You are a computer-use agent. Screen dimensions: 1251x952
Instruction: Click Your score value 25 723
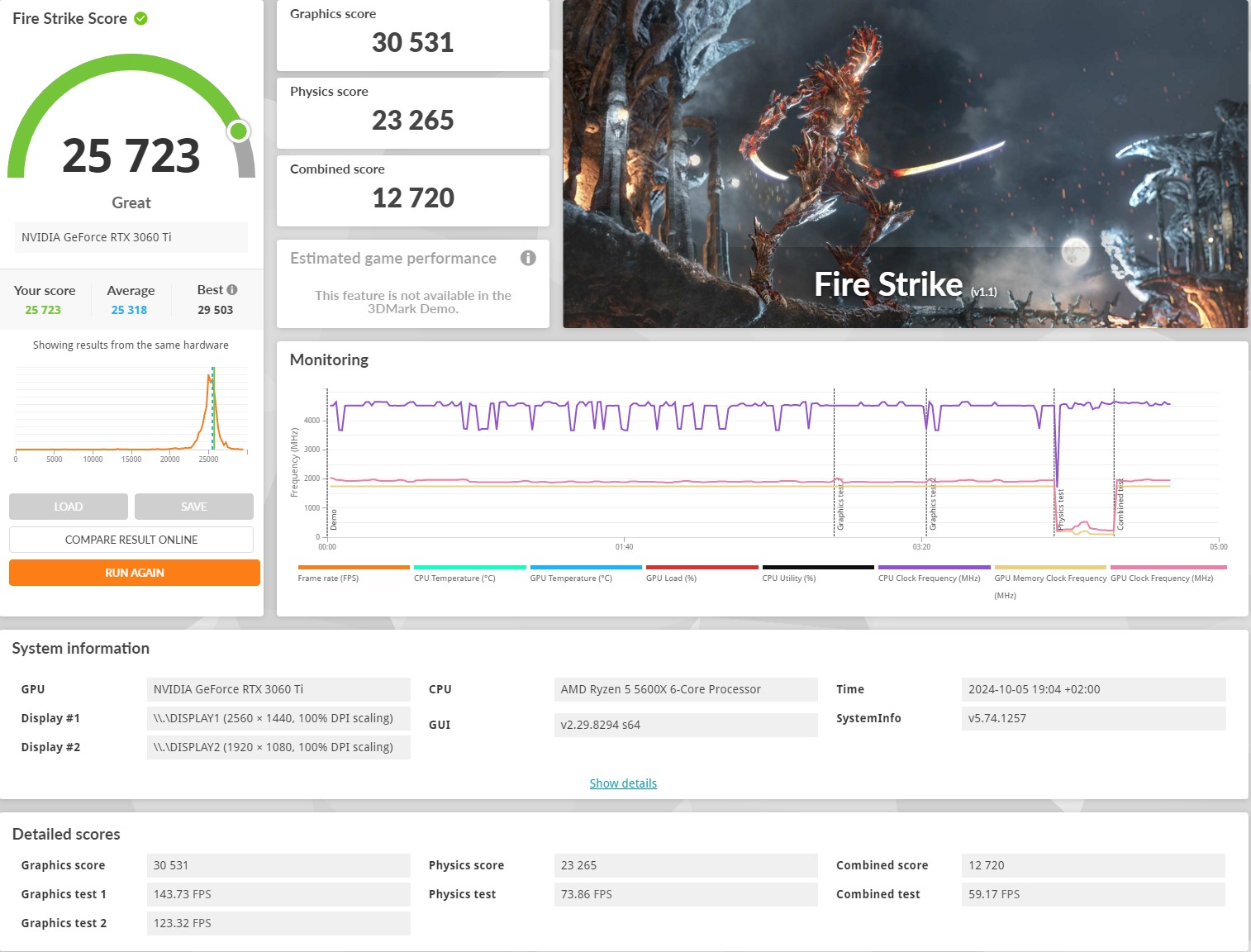coord(43,310)
